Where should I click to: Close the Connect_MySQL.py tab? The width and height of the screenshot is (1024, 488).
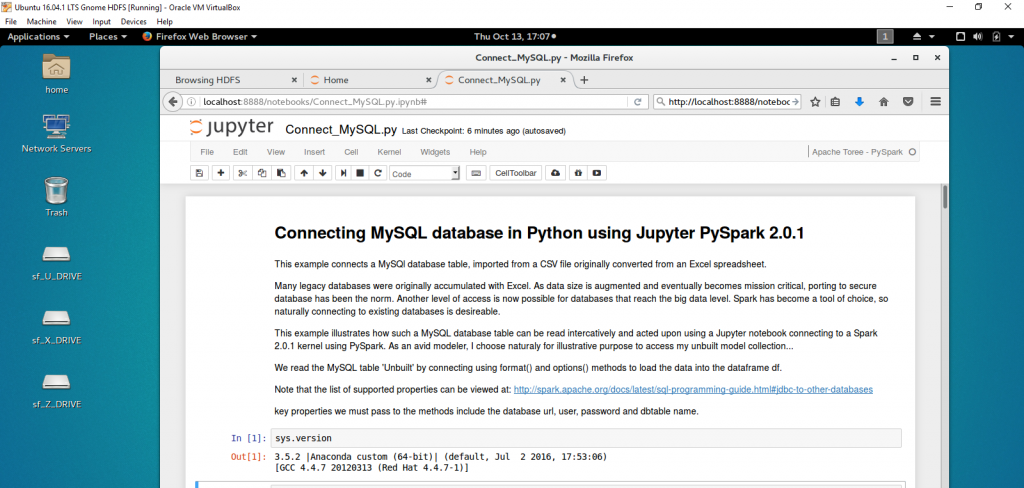pyautogui.click(x=563, y=80)
